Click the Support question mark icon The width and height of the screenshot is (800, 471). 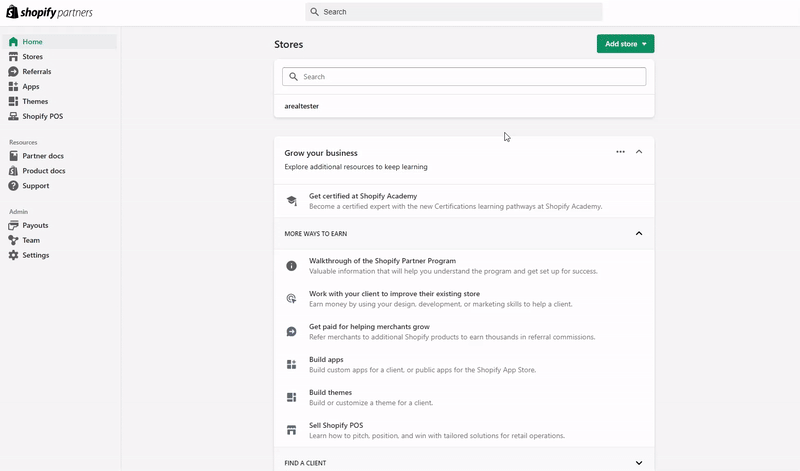tap(13, 186)
